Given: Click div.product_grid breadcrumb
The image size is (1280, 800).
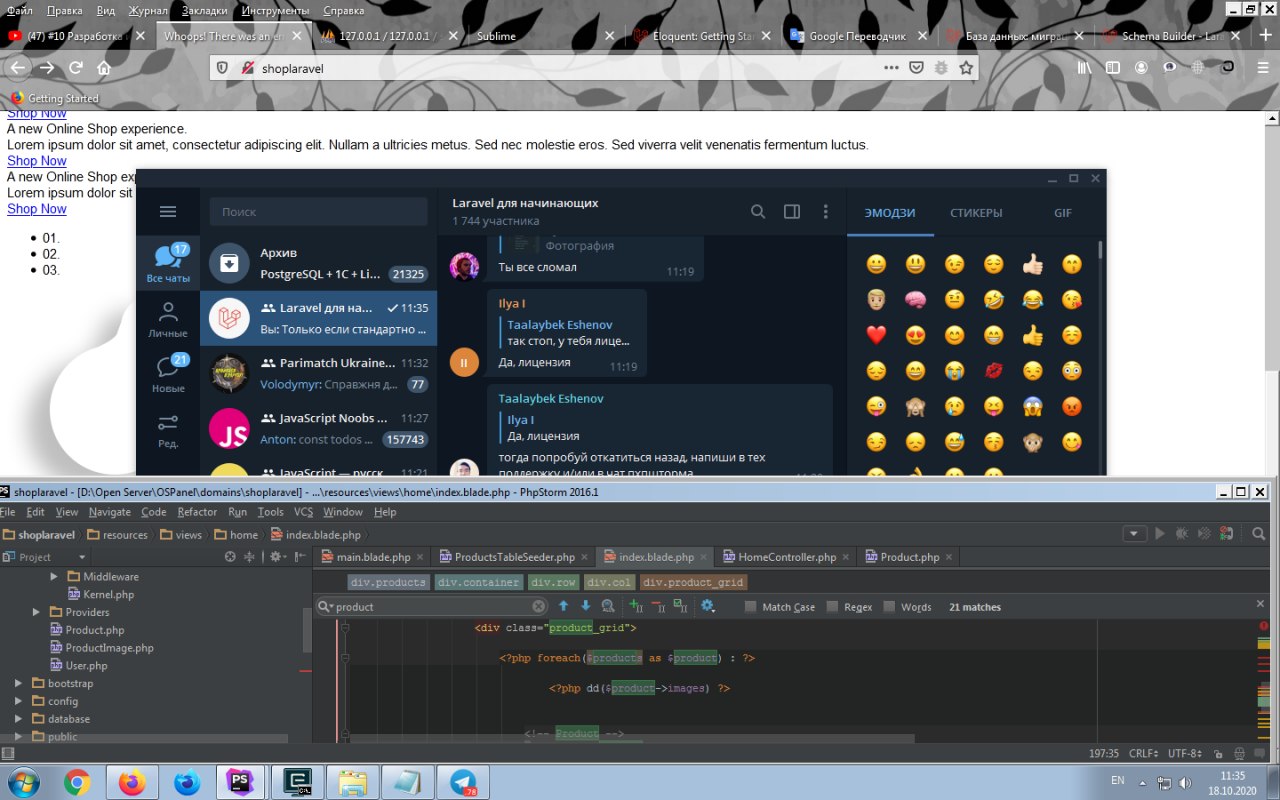Looking at the screenshot, I should (x=693, y=582).
